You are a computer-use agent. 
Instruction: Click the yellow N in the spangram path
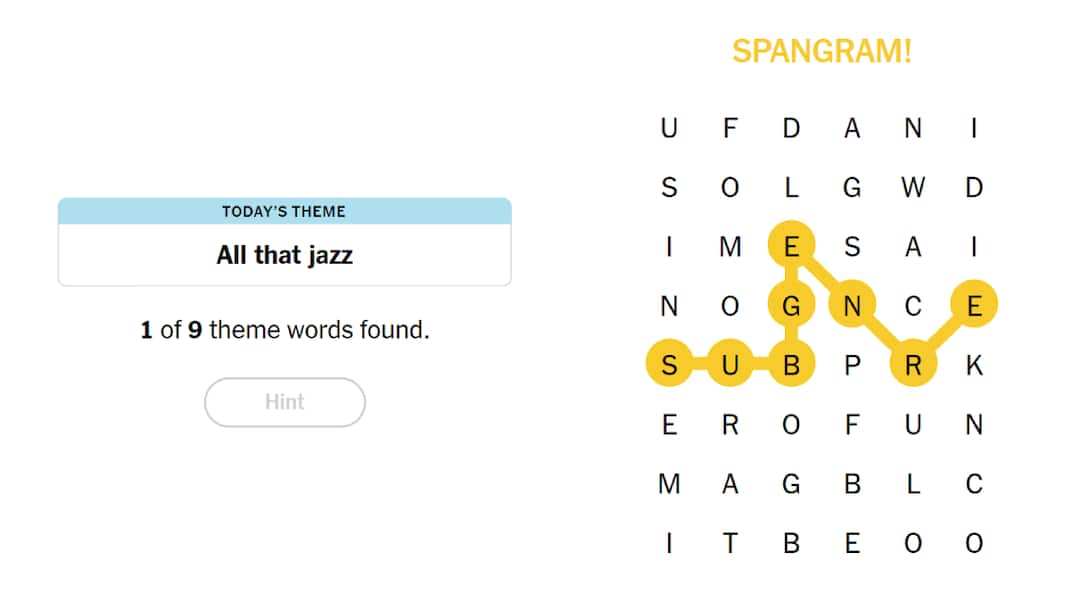(852, 306)
